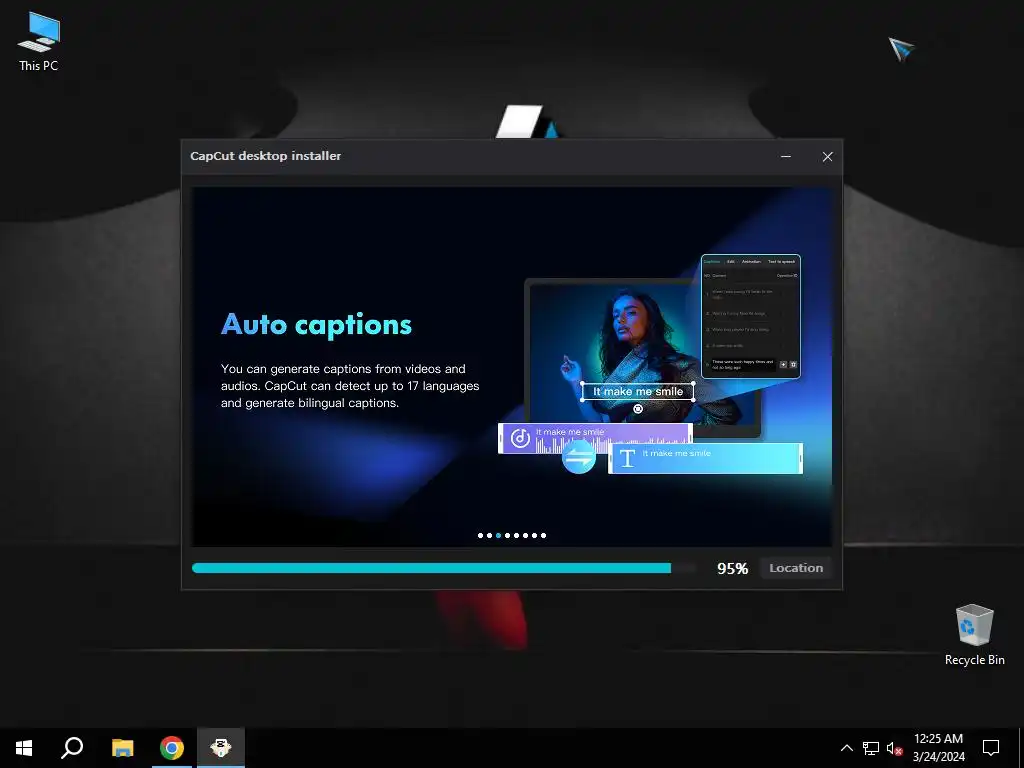Screen dimensions: 1024x768
Task: Minimize the CapCut desktop installer window
Action: [x=786, y=157]
